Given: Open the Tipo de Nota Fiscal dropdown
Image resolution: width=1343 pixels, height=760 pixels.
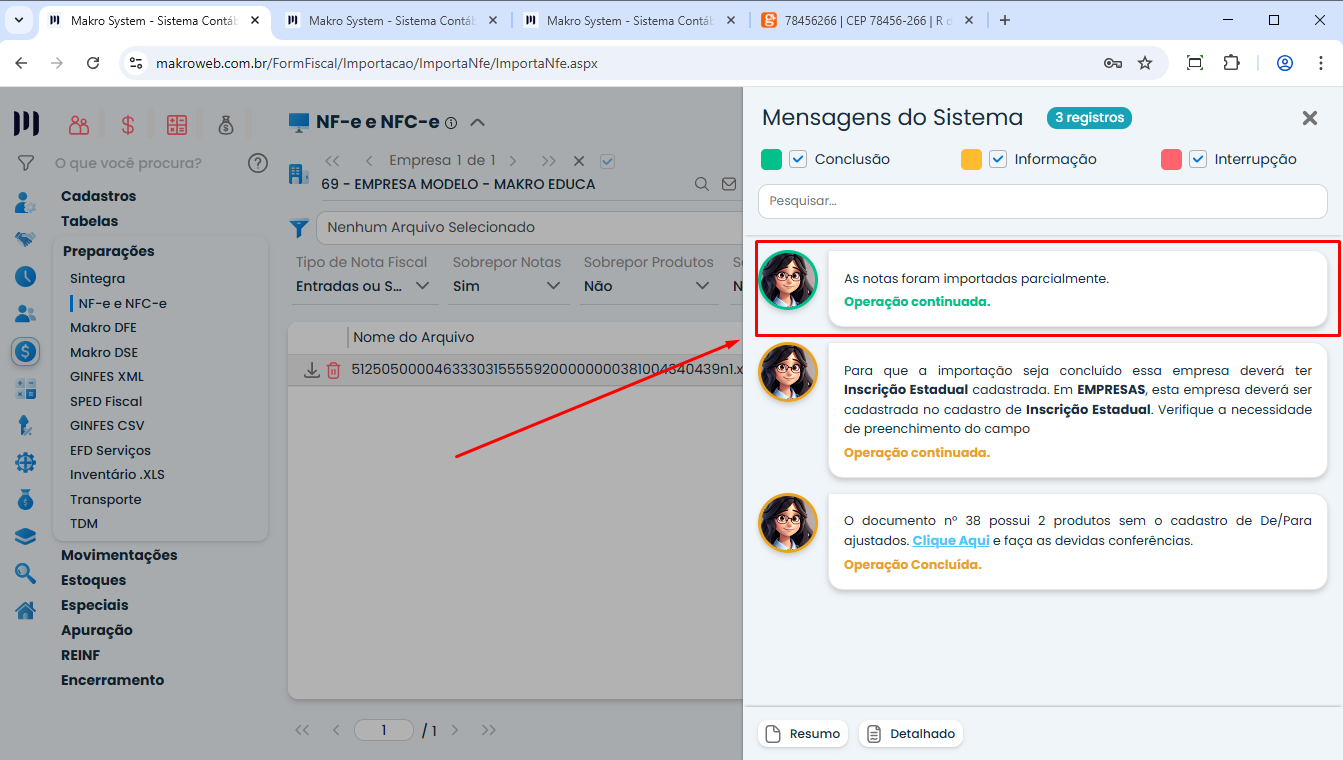Looking at the screenshot, I should [364, 286].
